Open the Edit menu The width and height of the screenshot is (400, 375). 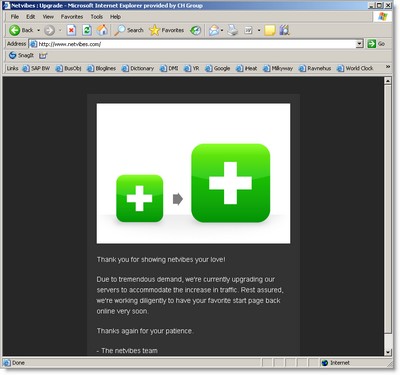click(31, 16)
